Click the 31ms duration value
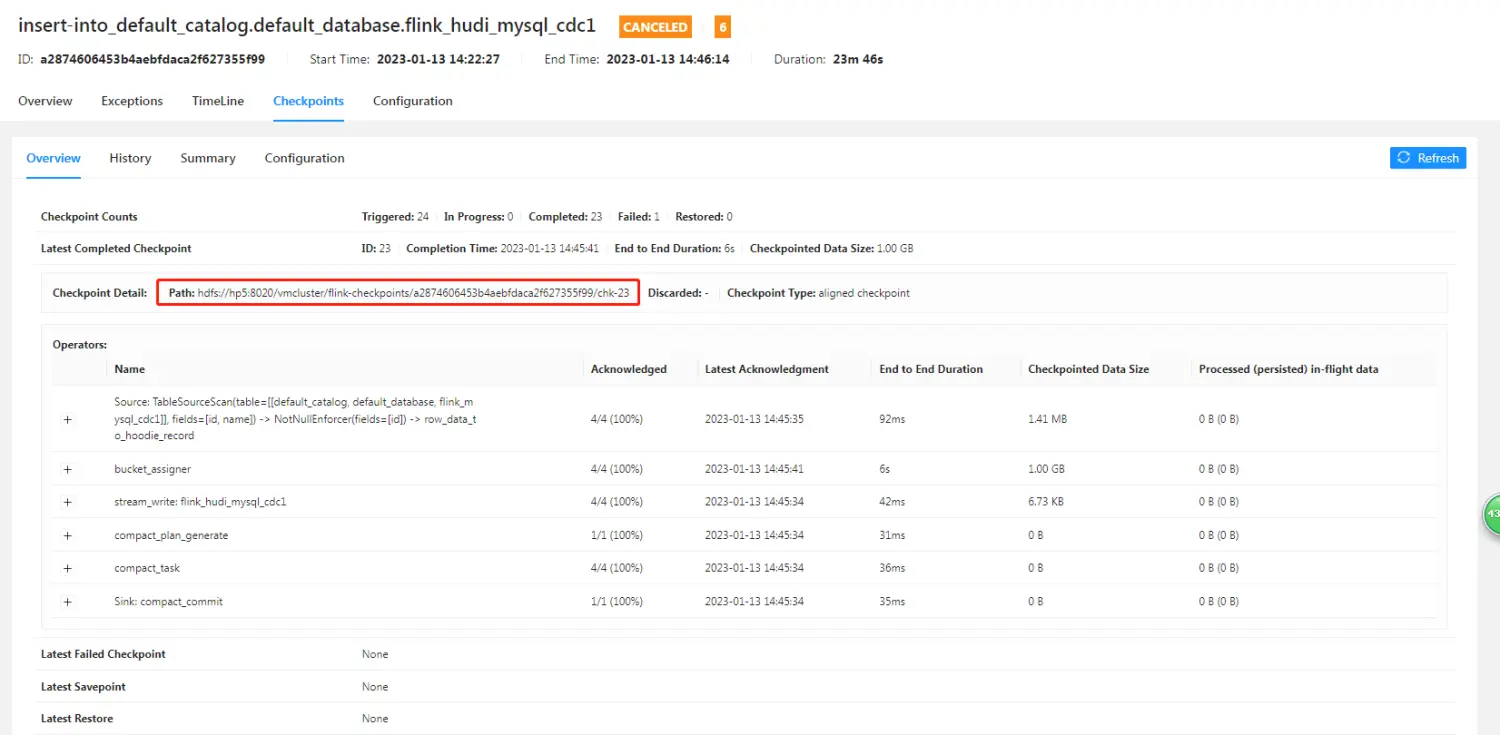 892,536
